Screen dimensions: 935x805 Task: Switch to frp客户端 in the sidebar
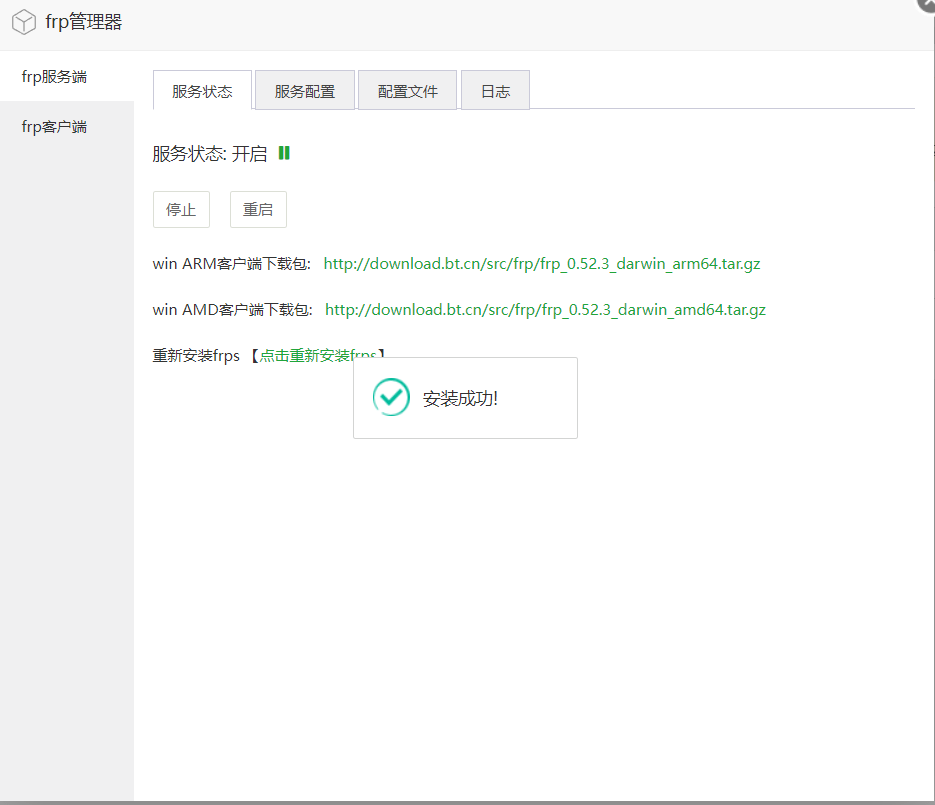(x=54, y=127)
